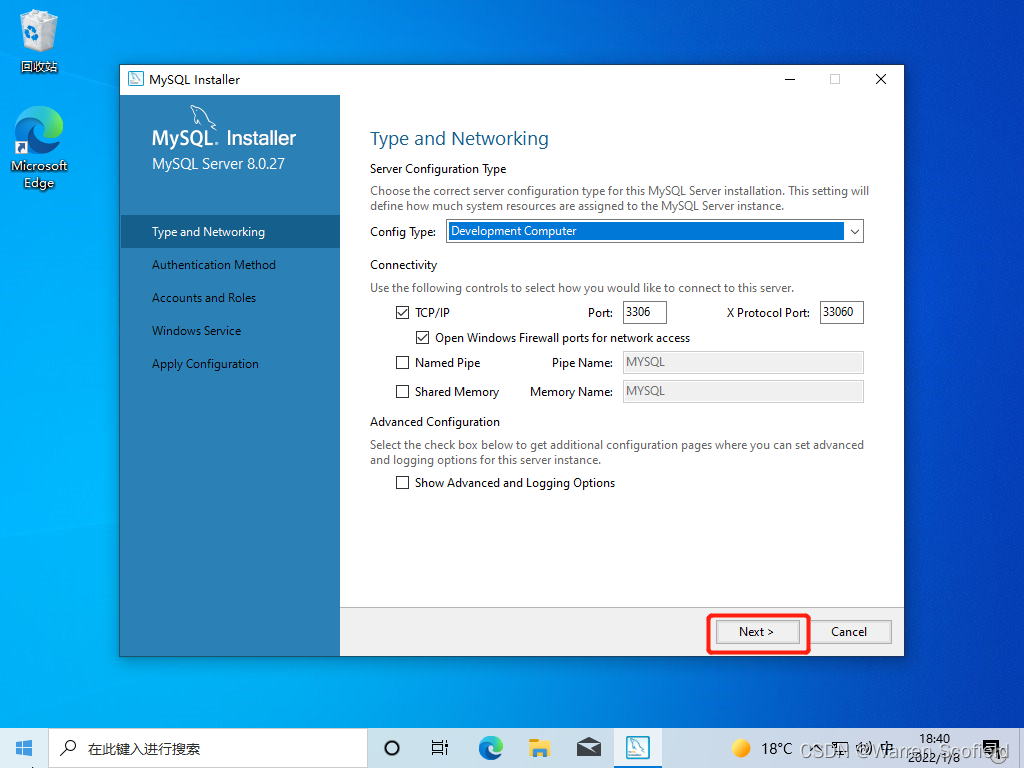Click the MySQL Server 8.0.27 text

(x=218, y=164)
